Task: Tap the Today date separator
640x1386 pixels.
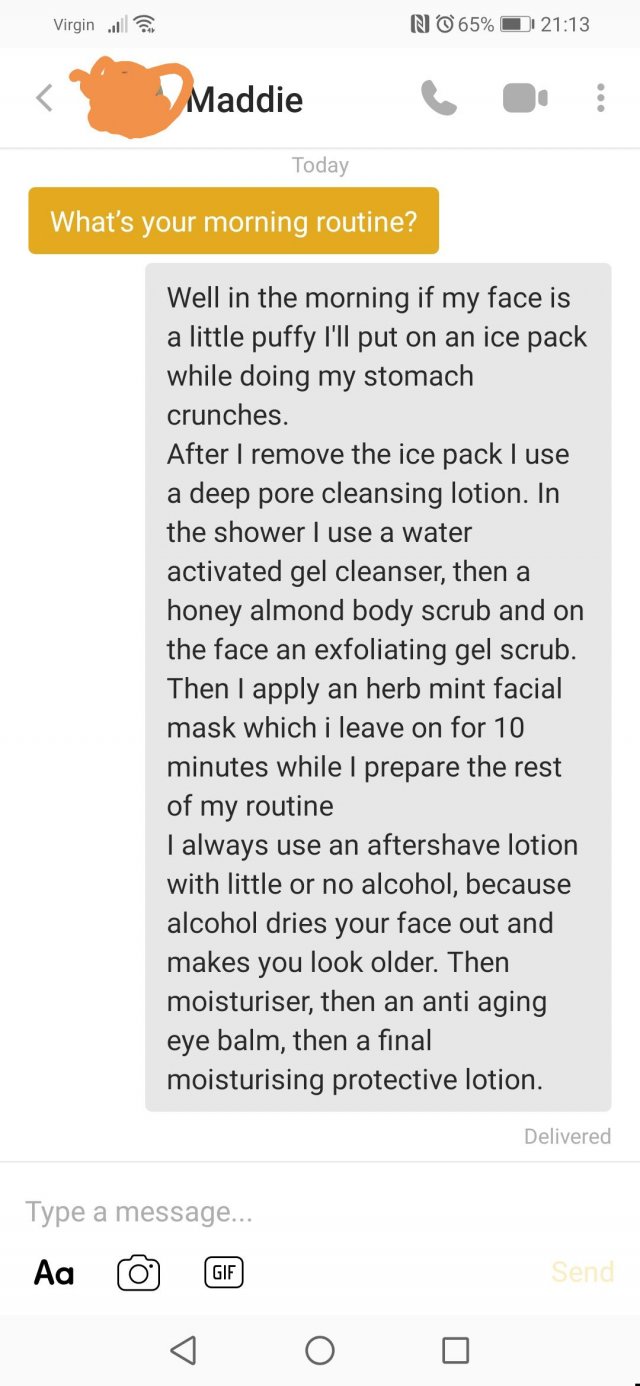Action: (x=320, y=165)
